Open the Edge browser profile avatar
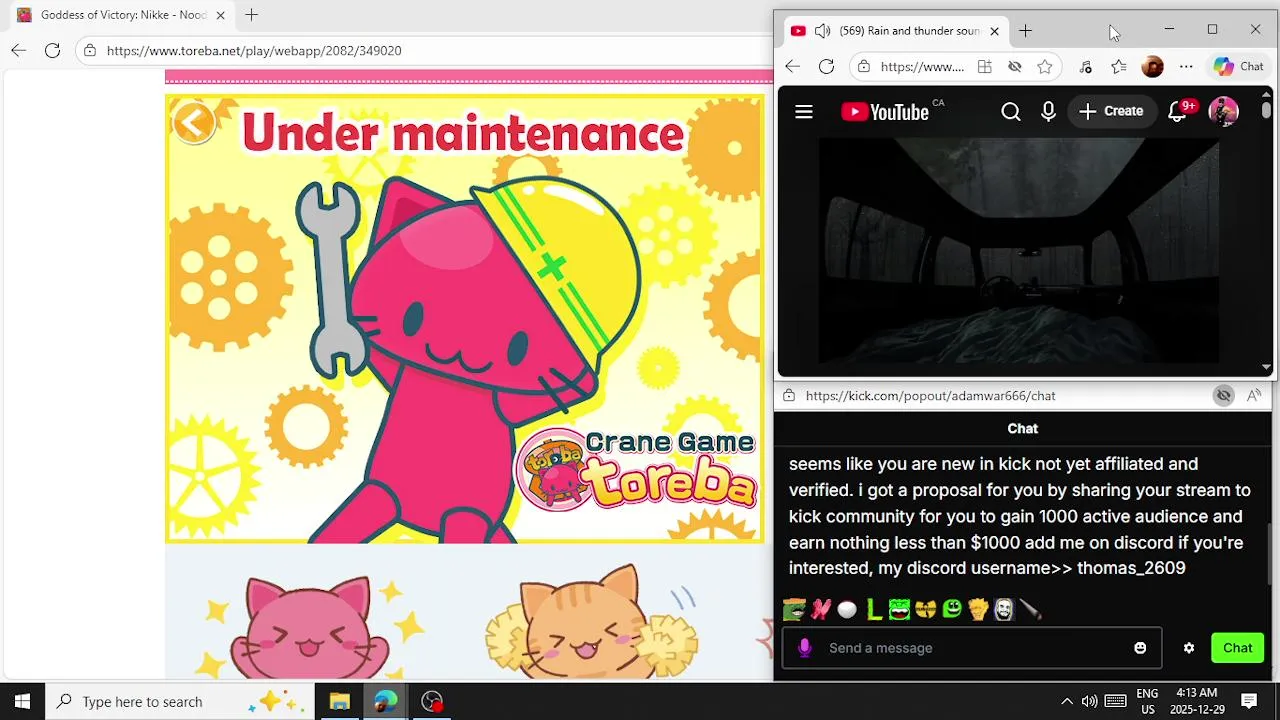 click(x=1152, y=67)
